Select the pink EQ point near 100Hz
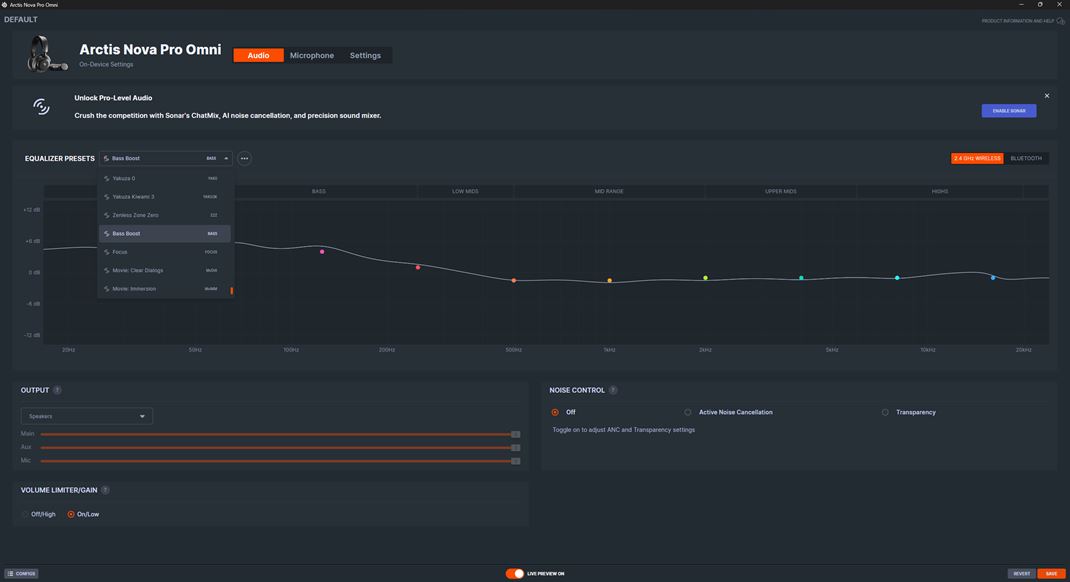The image size is (1070, 582). coord(322,252)
